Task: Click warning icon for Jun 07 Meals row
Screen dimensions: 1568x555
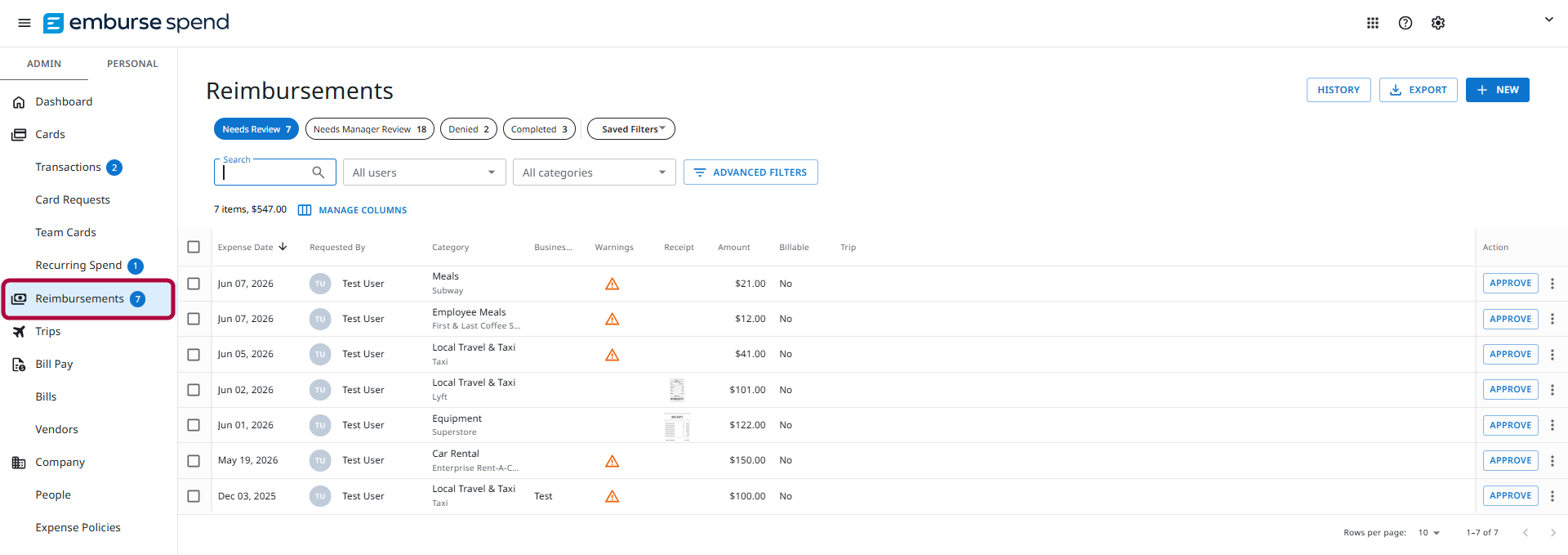Action: [x=612, y=284]
